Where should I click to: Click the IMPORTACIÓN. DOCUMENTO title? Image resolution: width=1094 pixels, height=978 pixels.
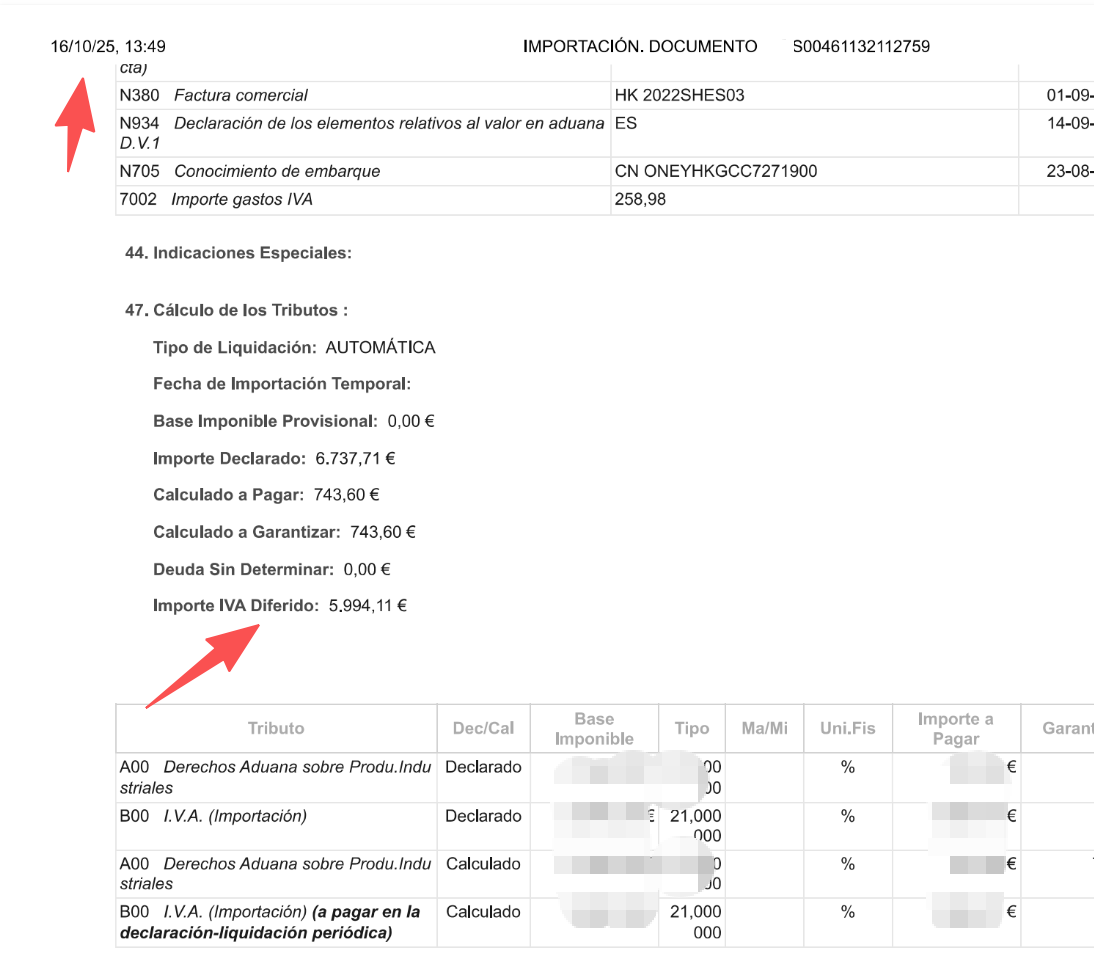click(640, 46)
